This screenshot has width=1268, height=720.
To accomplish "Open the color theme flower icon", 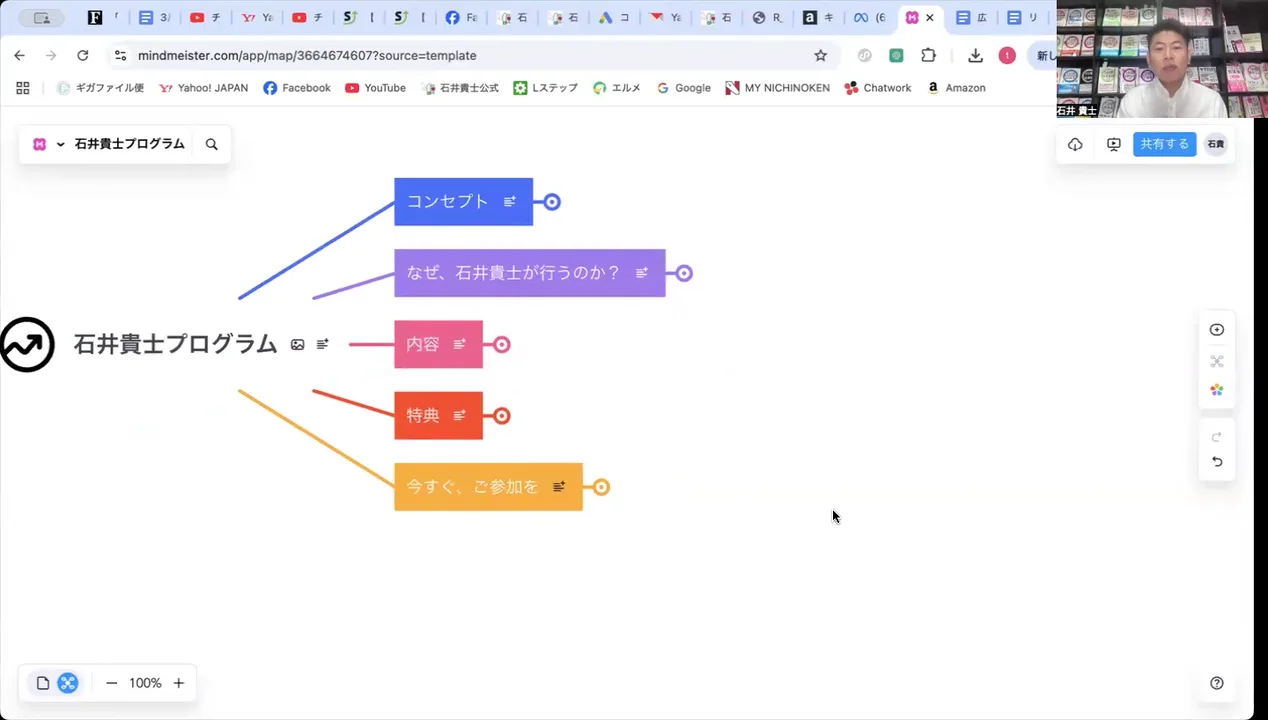I will coord(1217,390).
